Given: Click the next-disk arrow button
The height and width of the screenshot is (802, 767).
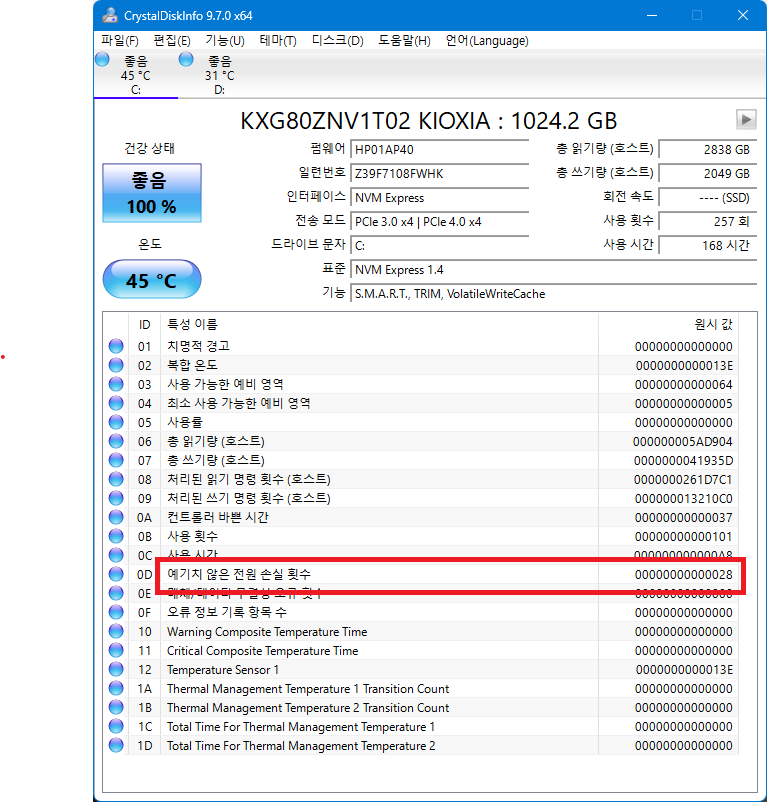Looking at the screenshot, I should [746, 120].
